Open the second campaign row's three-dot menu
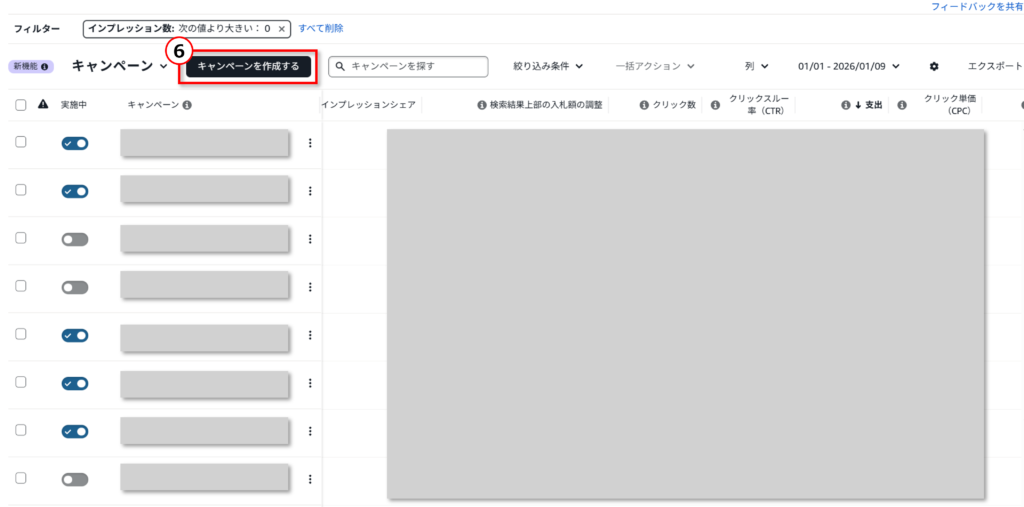Screen dimensions: 1024x507 coord(310,191)
